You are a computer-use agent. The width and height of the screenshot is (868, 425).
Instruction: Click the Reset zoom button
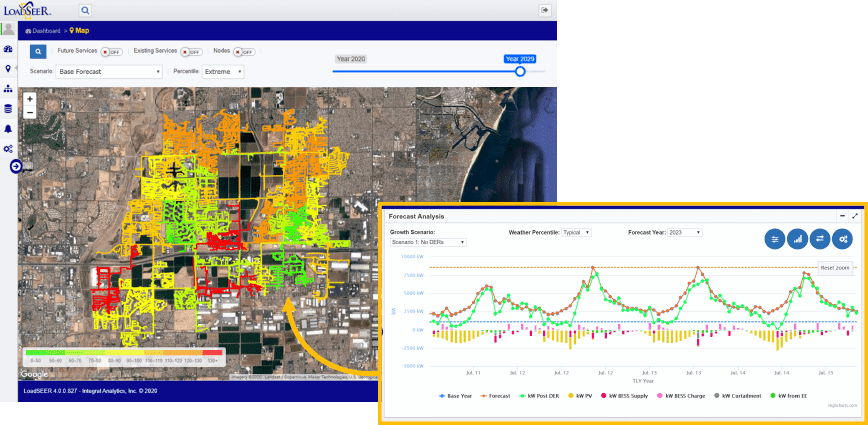pyautogui.click(x=834, y=268)
